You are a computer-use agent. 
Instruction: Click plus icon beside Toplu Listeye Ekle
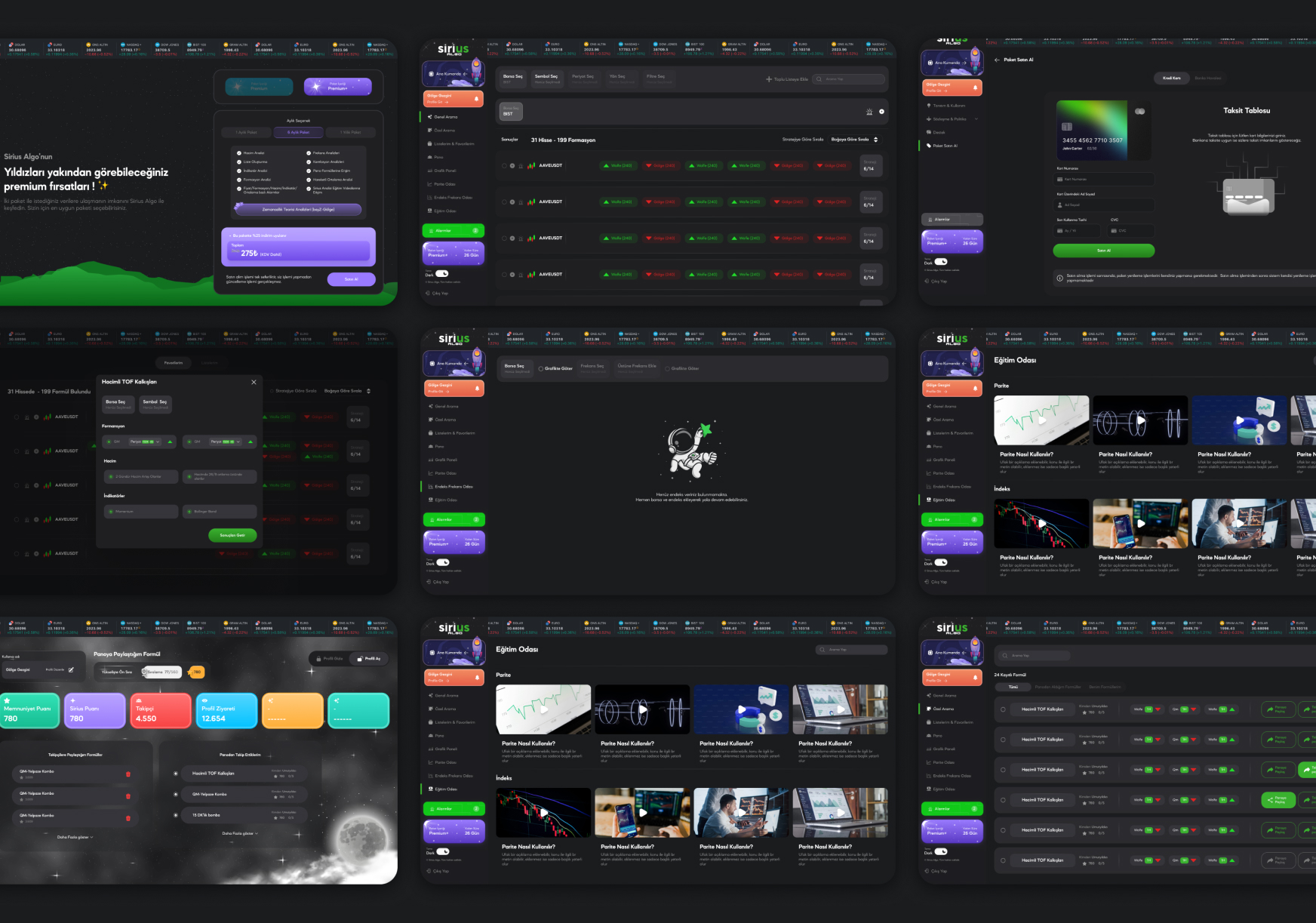click(x=768, y=79)
